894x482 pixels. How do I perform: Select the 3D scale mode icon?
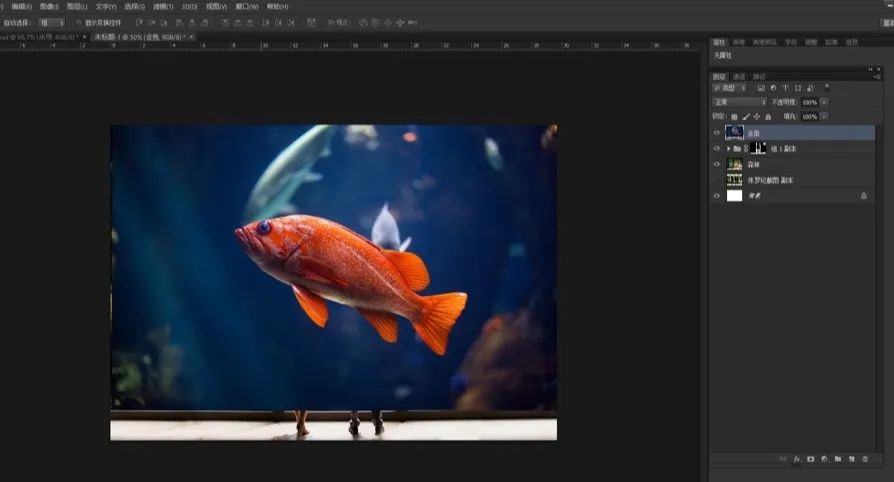pyautogui.click(x=412, y=22)
